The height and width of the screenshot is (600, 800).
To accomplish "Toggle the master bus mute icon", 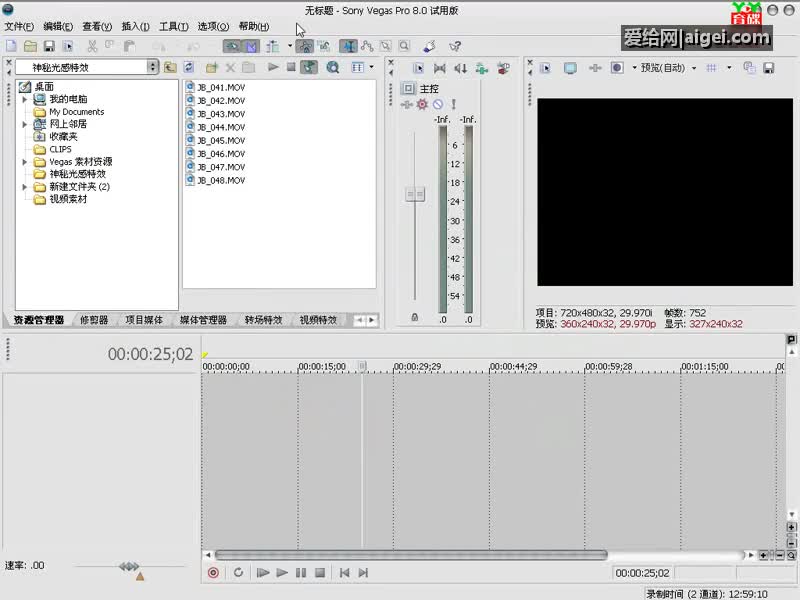I will [x=437, y=104].
